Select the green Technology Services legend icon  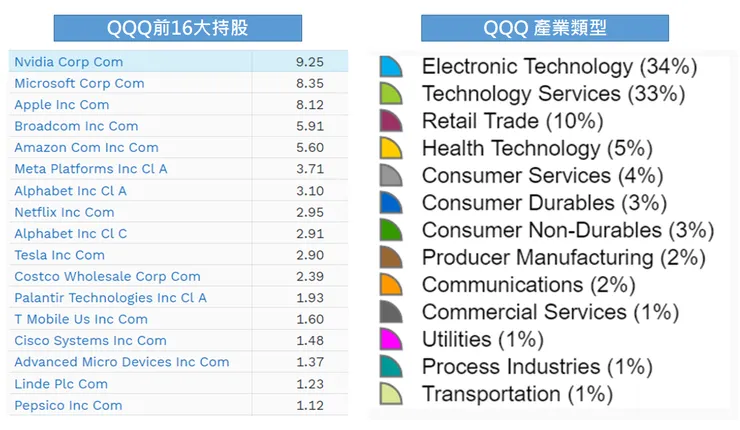click(x=391, y=94)
